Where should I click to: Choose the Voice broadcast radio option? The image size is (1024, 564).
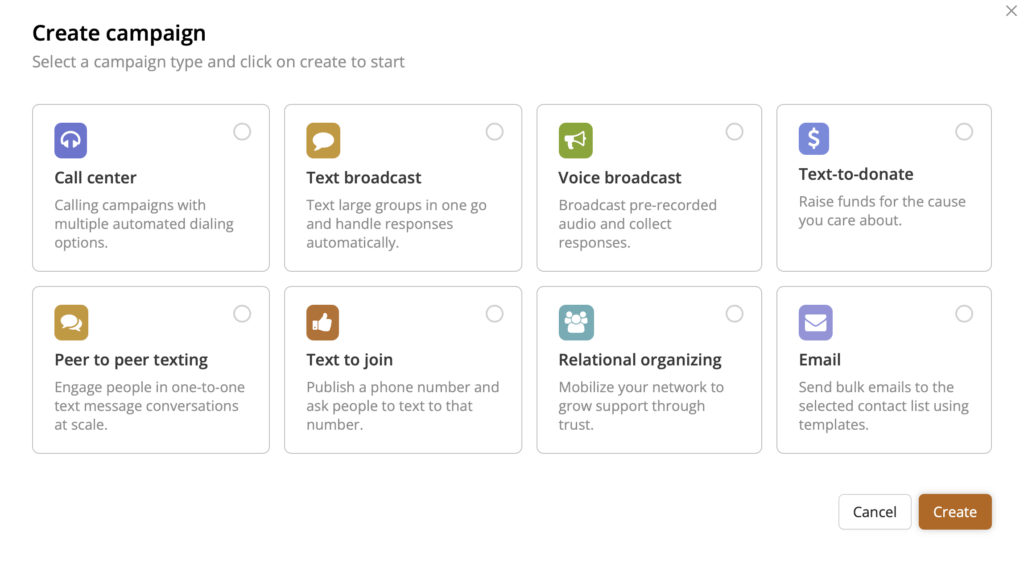tap(734, 132)
